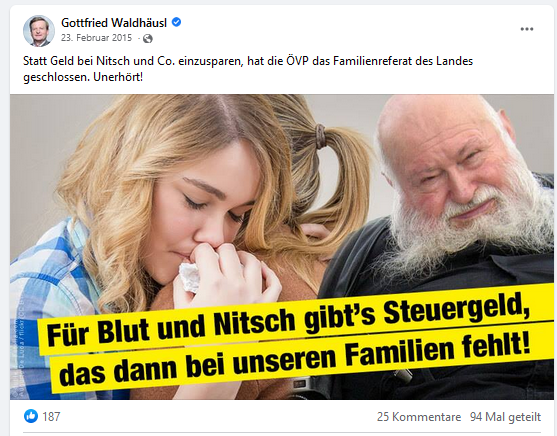Click the blue thumbs-up reaction icon
557x436 pixels.
point(31,416)
